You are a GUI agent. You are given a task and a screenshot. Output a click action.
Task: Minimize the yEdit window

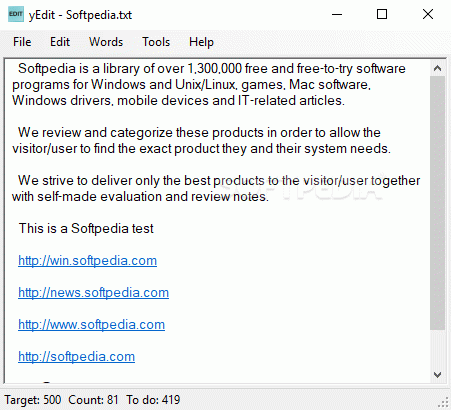[337, 14]
